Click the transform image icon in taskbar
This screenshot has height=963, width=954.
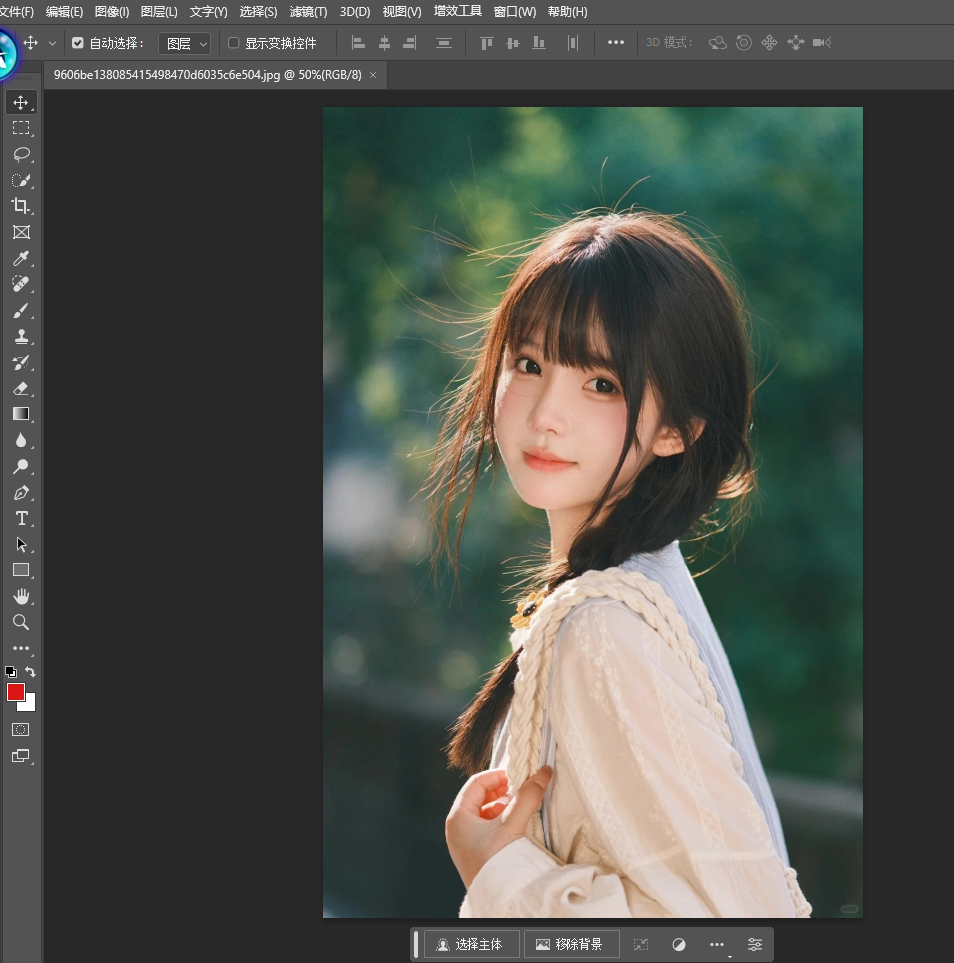[x=641, y=944]
